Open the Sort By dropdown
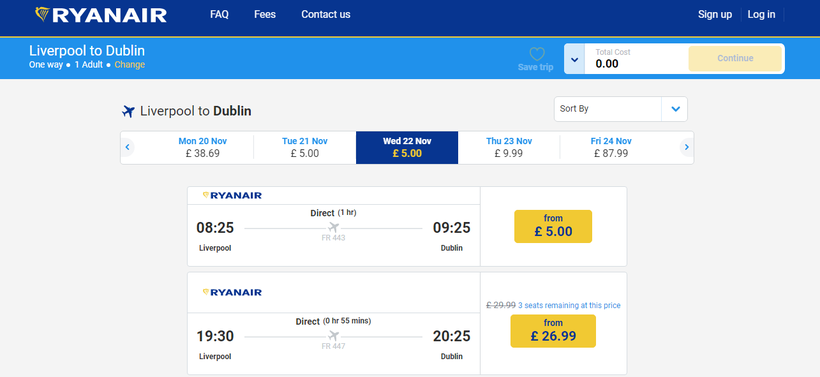This screenshot has height=377, width=820. [x=621, y=109]
